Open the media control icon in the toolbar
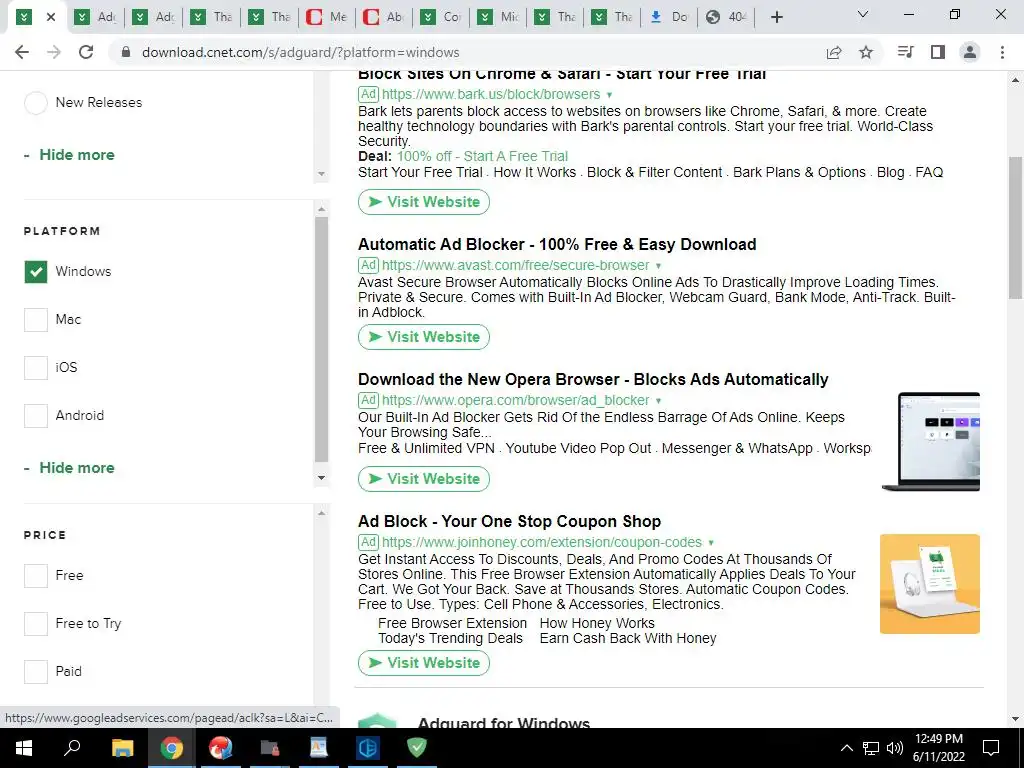 coord(906,52)
